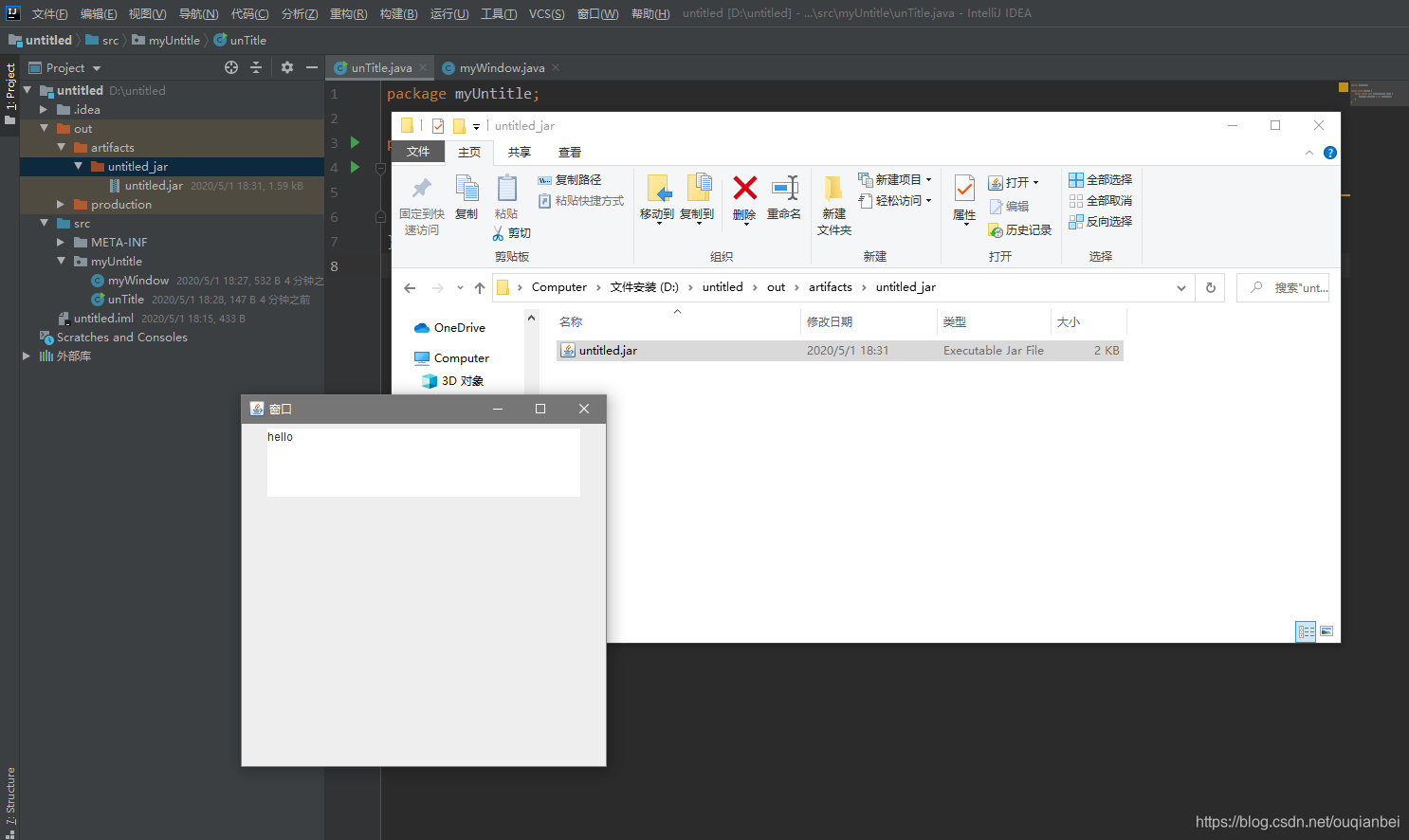Click Select all (全部选择) in ribbon

pyautogui.click(x=1101, y=180)
